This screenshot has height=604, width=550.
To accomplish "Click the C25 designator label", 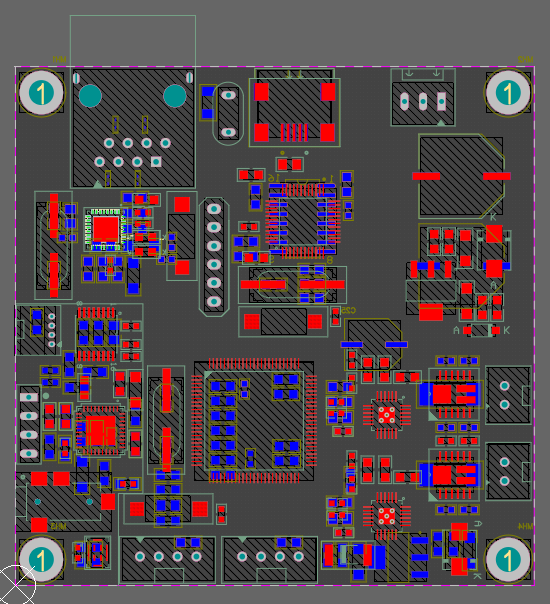I will click(348, 310).
